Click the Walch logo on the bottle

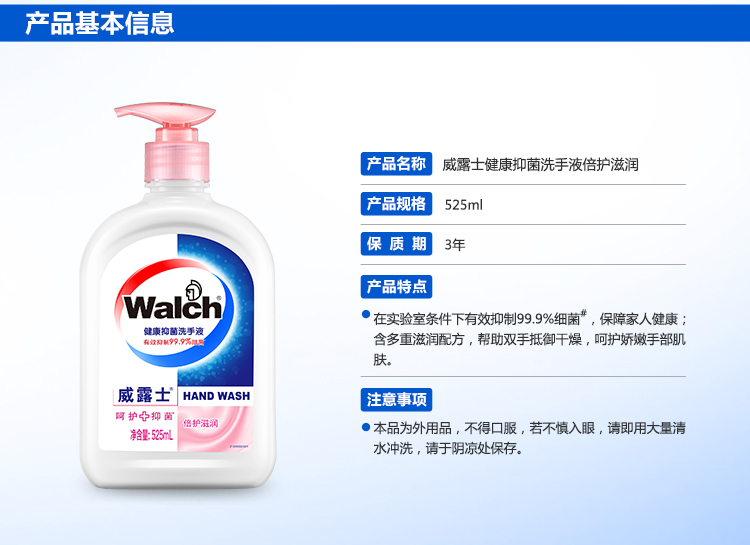(173, 307)
